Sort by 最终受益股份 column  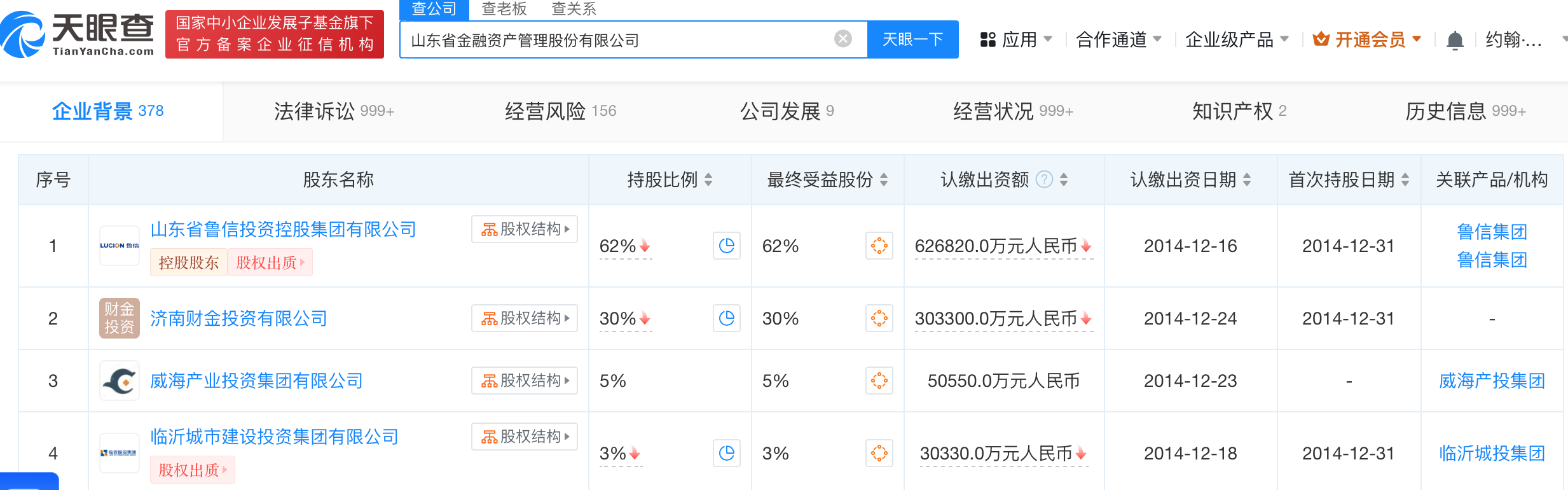[x=884, y=180]
